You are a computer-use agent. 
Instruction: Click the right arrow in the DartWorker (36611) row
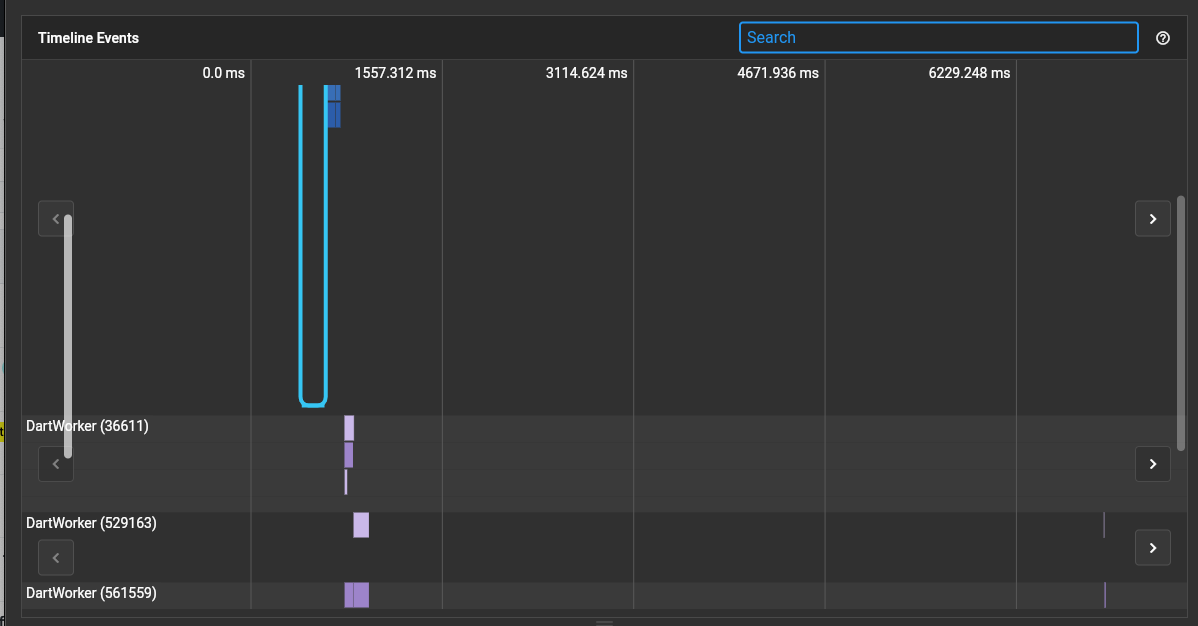(1152, 464)
